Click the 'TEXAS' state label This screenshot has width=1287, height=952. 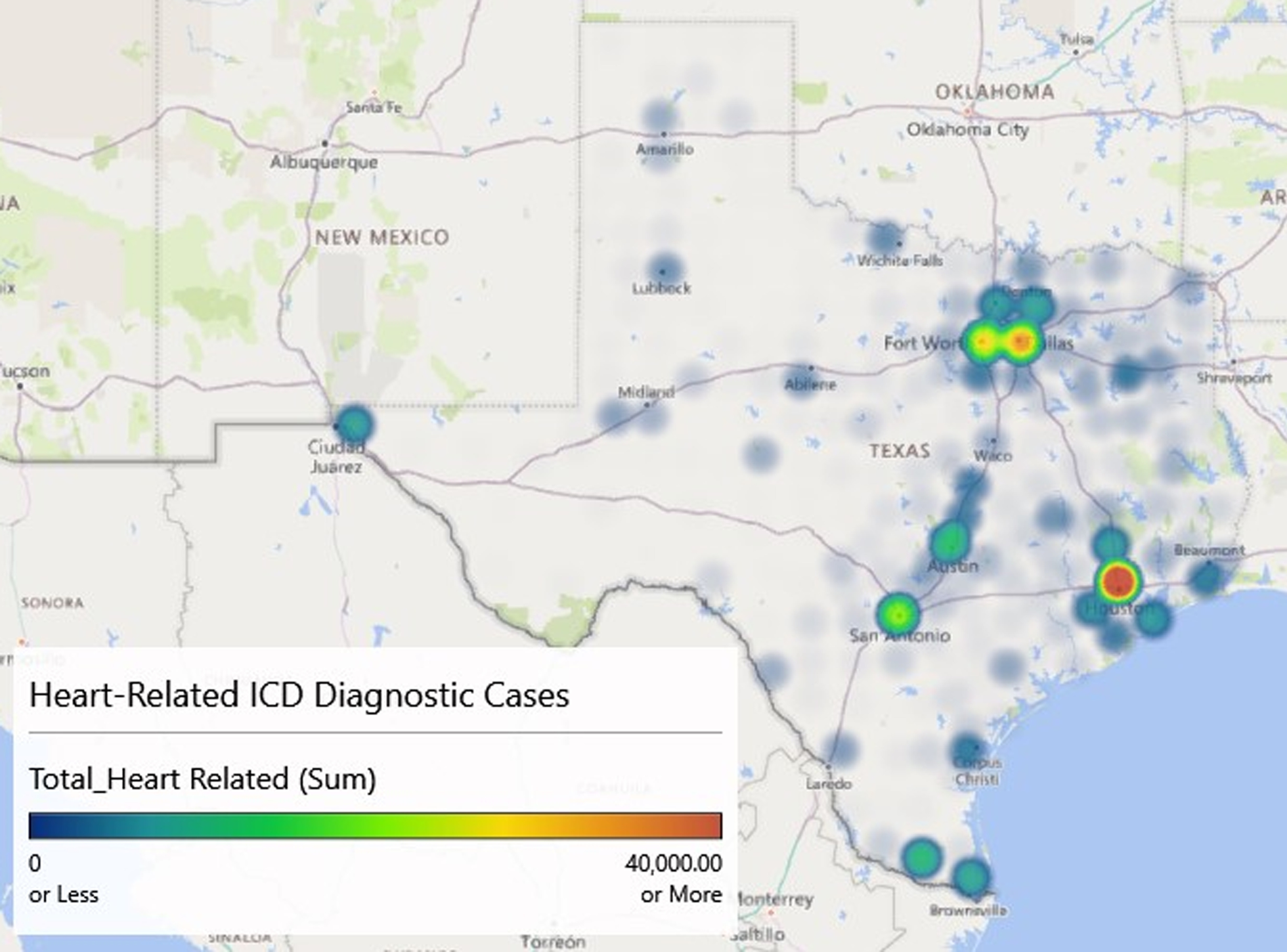tap(900, 451)
